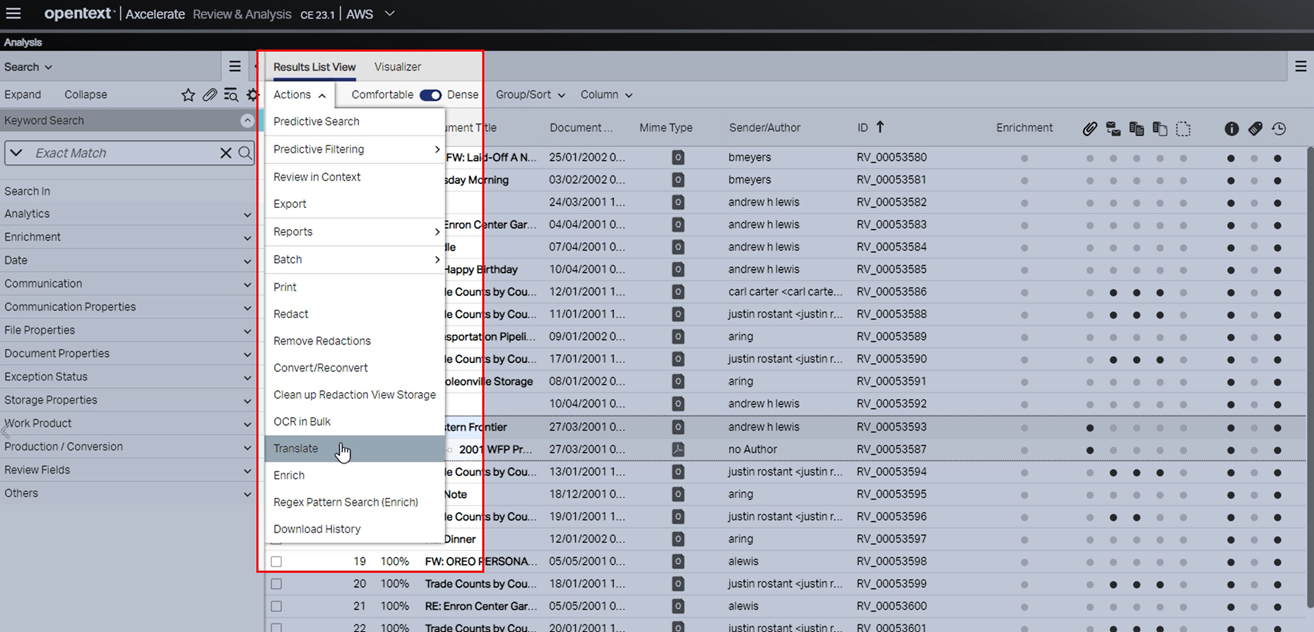Switch to the Visualizer tab
Screen dimensions: 1314x632
[398, 67]
